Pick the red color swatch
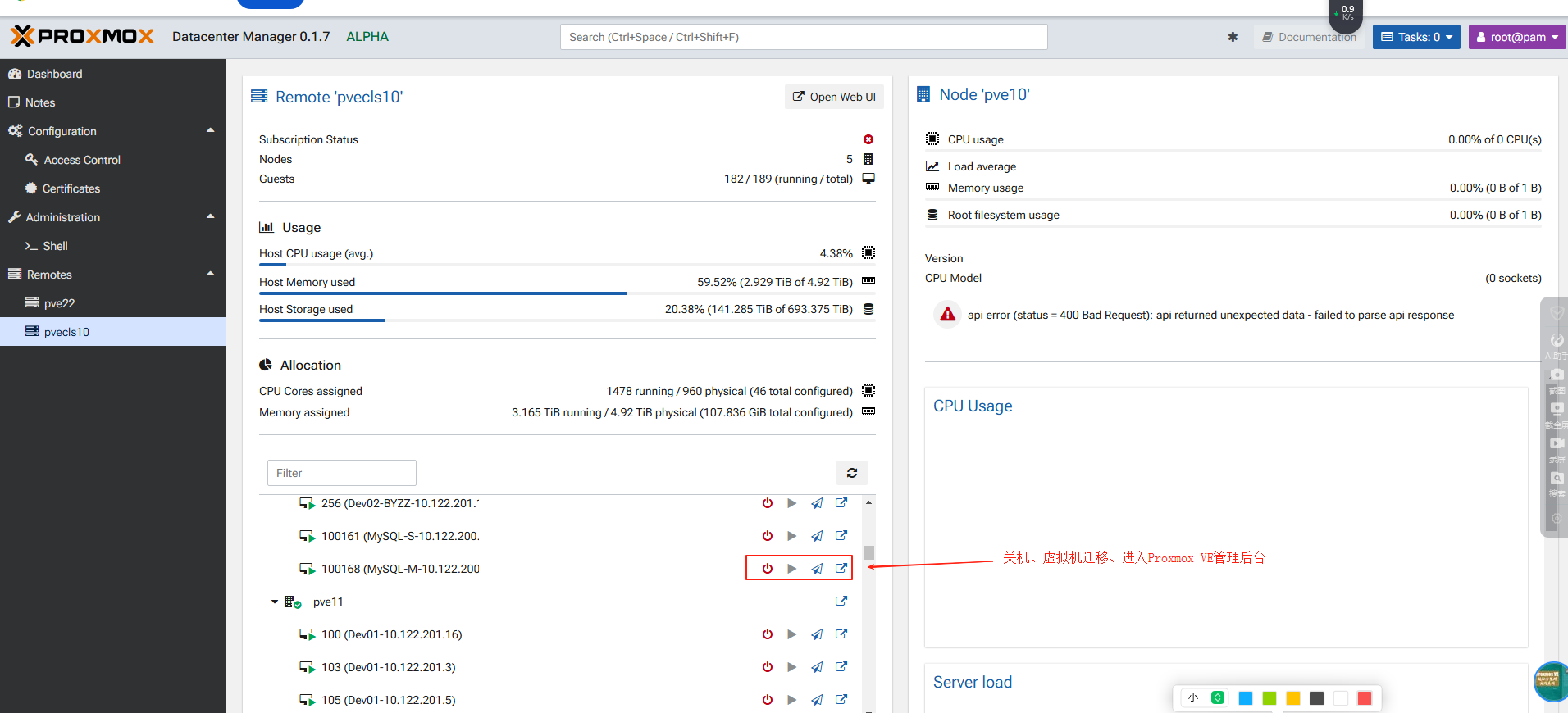The height and width of the screenshot is (713, 1568). click(x=1365, y=698)
